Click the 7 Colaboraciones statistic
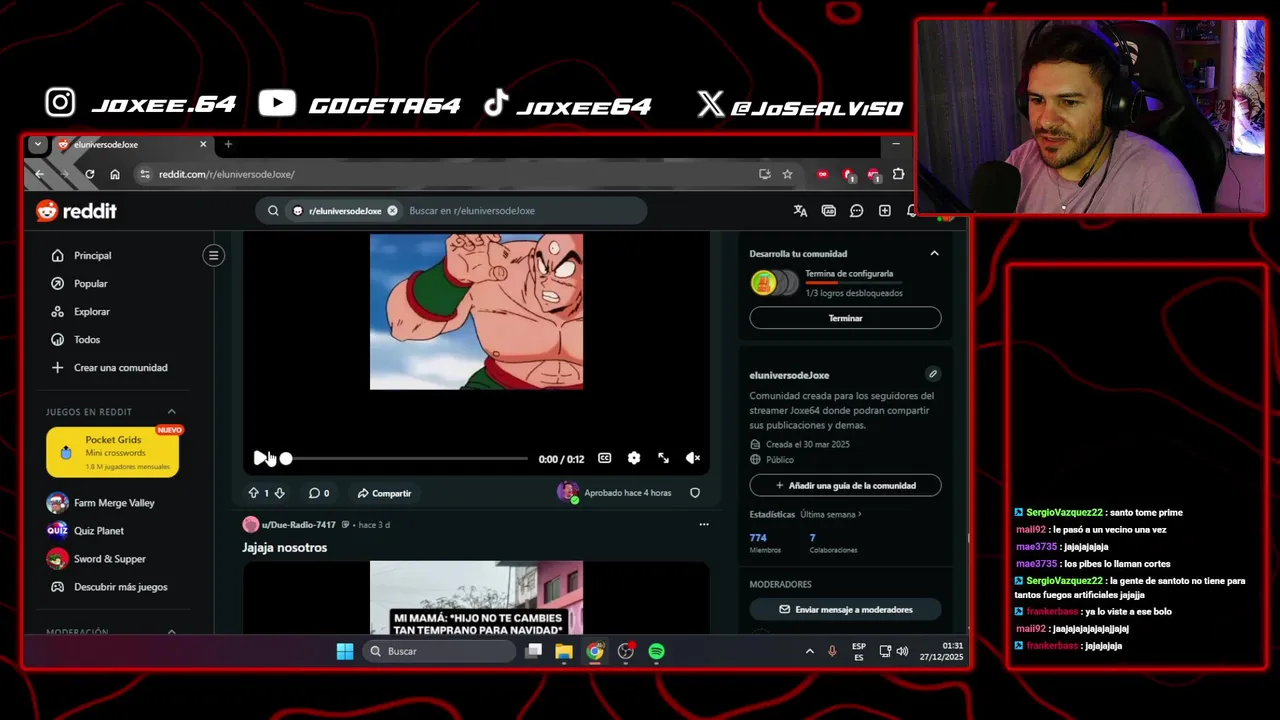 pos(833,543)
